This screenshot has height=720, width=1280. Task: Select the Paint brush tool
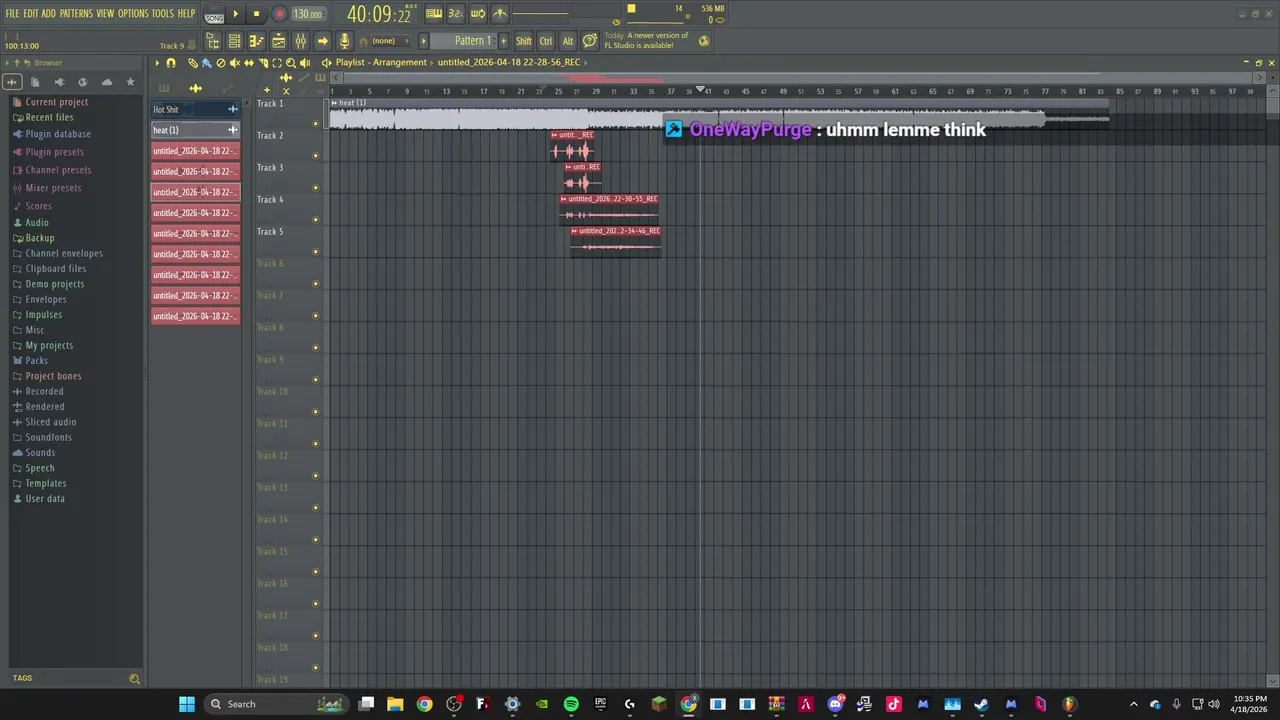pyautogui.click(x=207, y=63)
